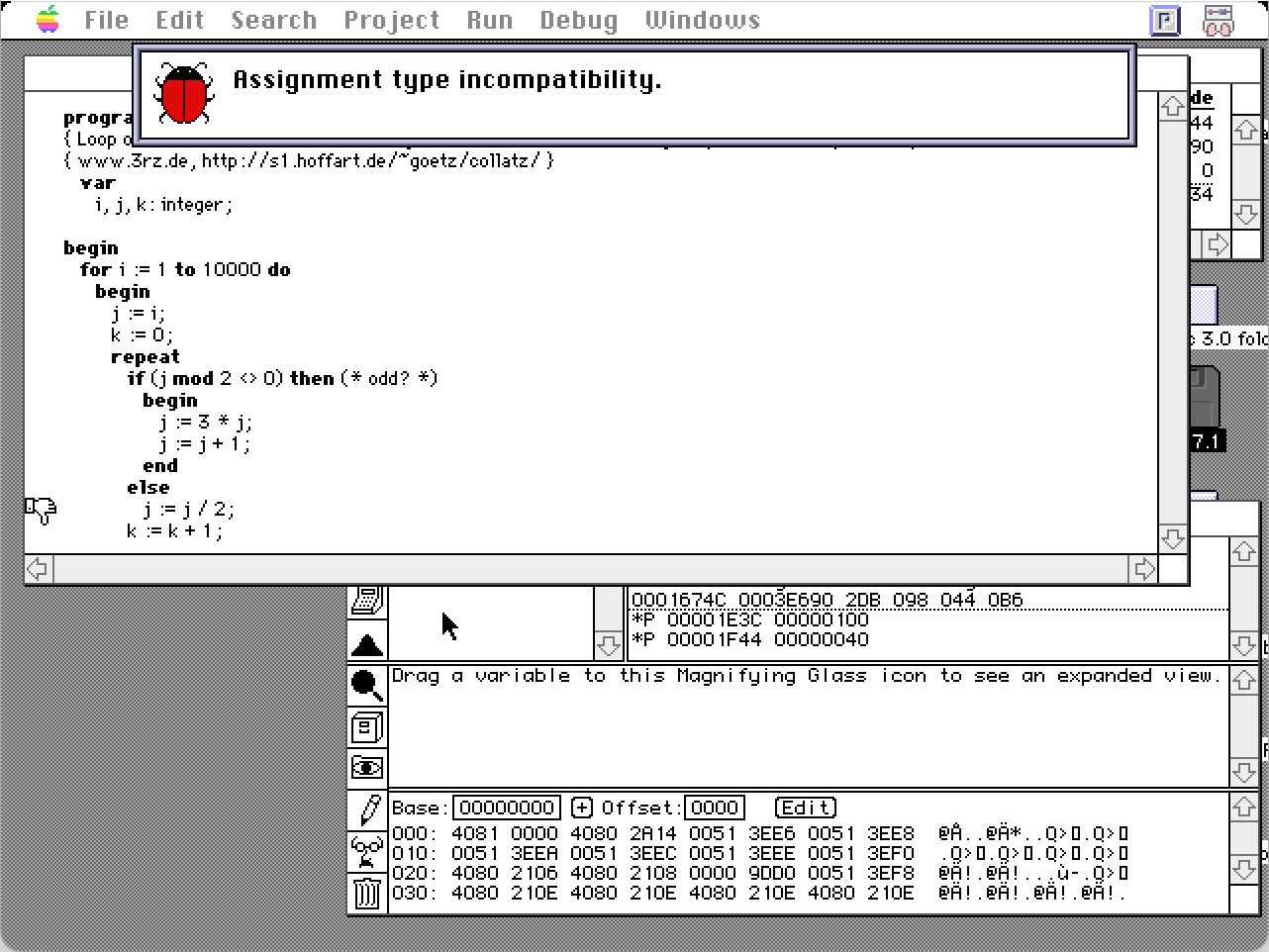The height and width of the screenshot is (952, 1269).
Task: Open the Debug menu
Action: [578, 20]
